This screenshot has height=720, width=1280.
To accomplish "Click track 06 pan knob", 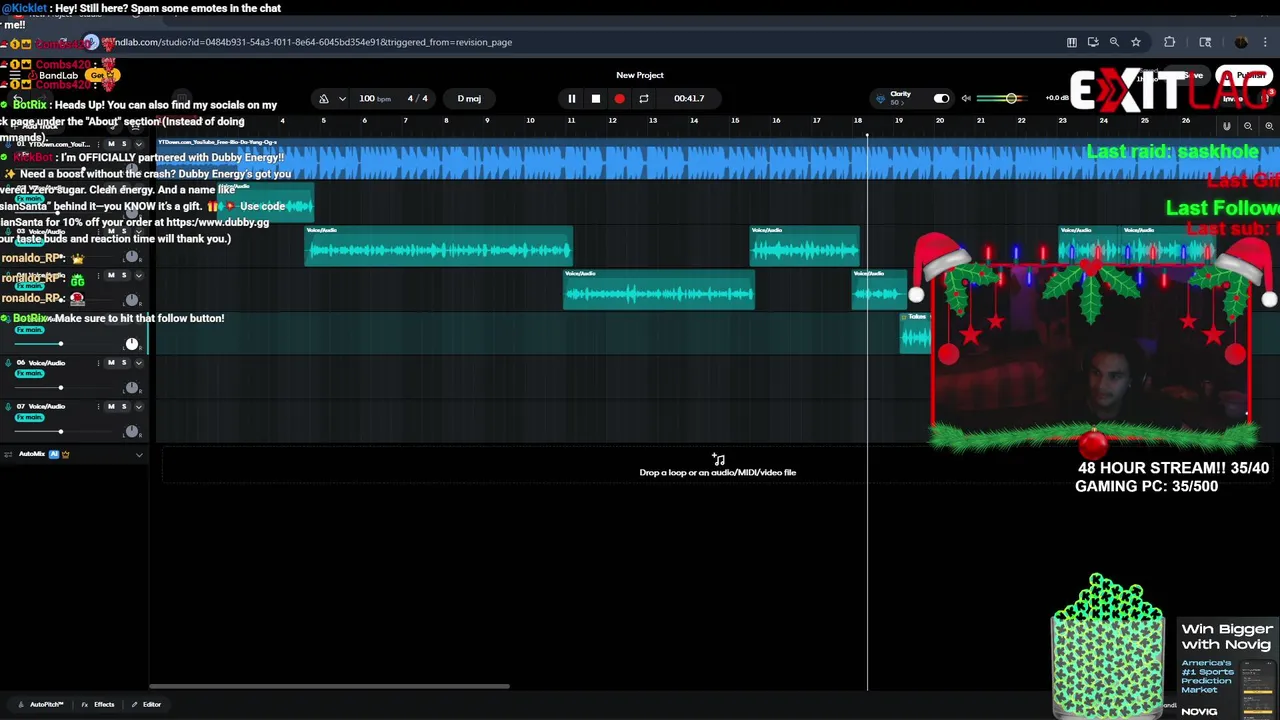I will point(131,388).
